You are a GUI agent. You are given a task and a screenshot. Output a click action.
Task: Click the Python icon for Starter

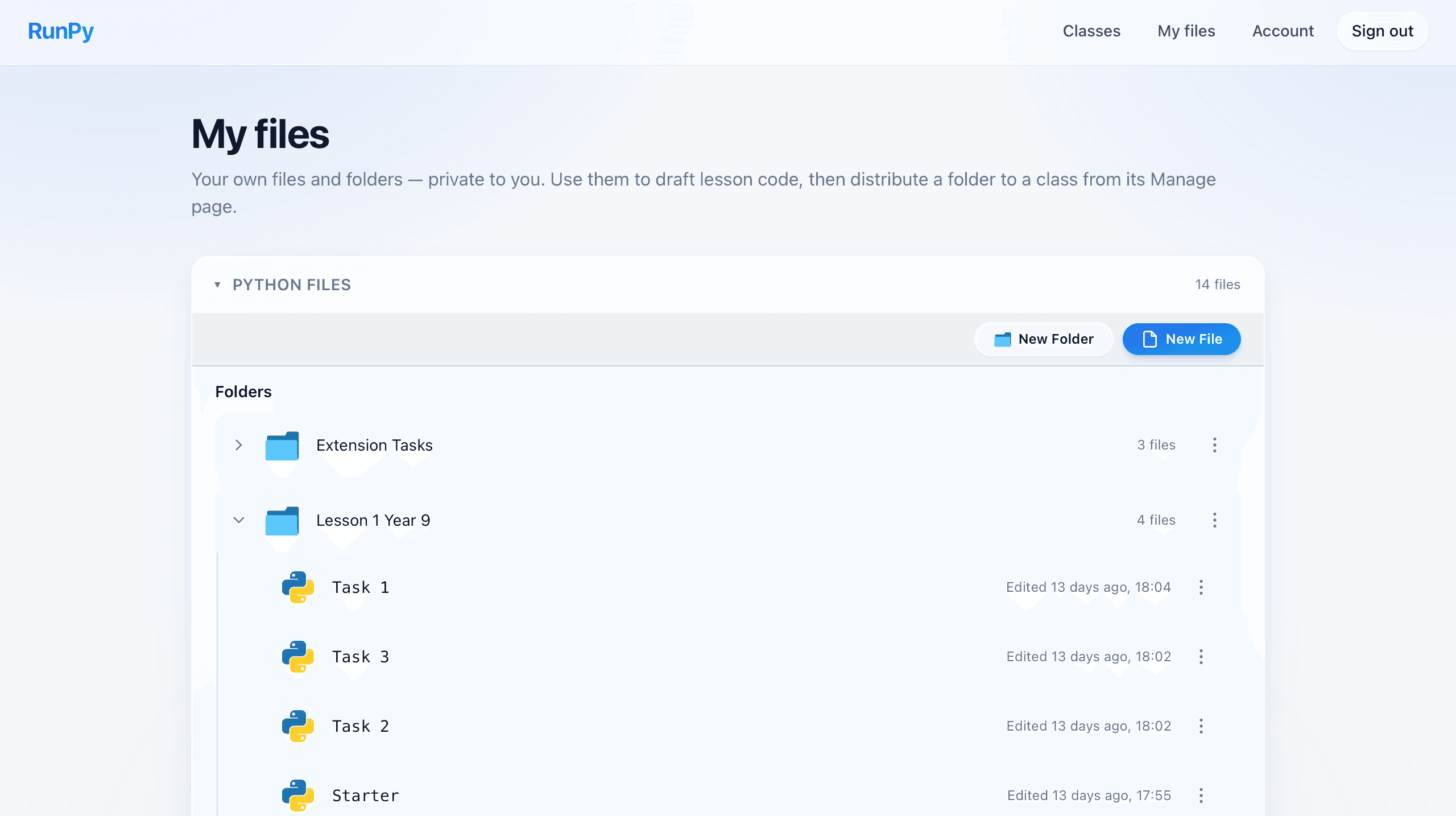click(298, 796)
